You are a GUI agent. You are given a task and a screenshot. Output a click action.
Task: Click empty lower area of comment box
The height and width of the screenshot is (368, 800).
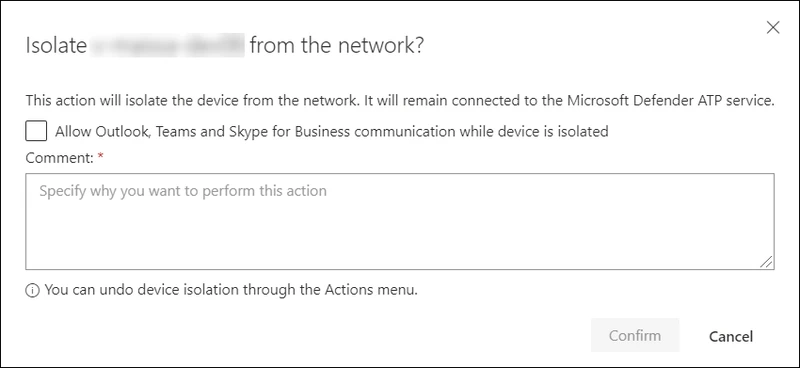(400, 240)
